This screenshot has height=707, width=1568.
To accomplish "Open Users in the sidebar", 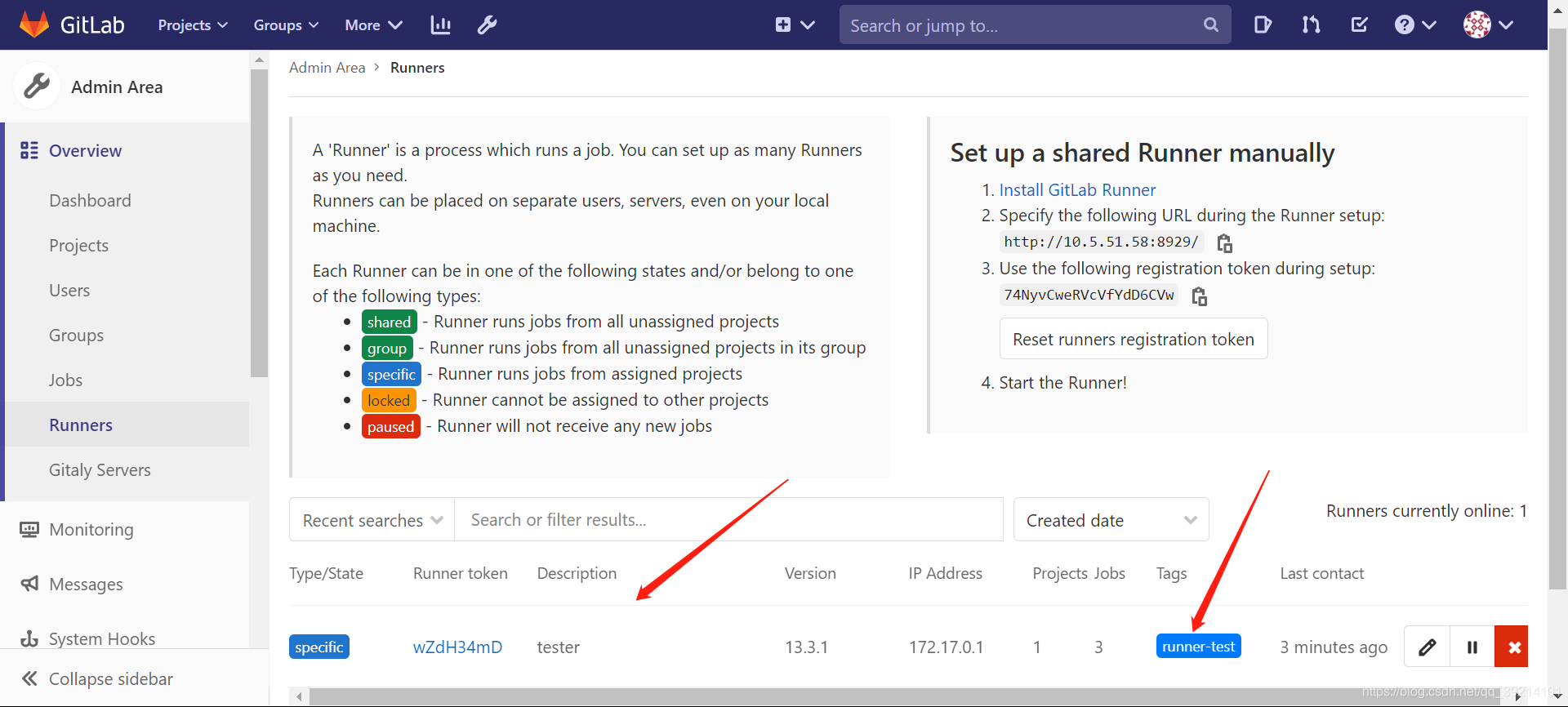I will [69, 291].
